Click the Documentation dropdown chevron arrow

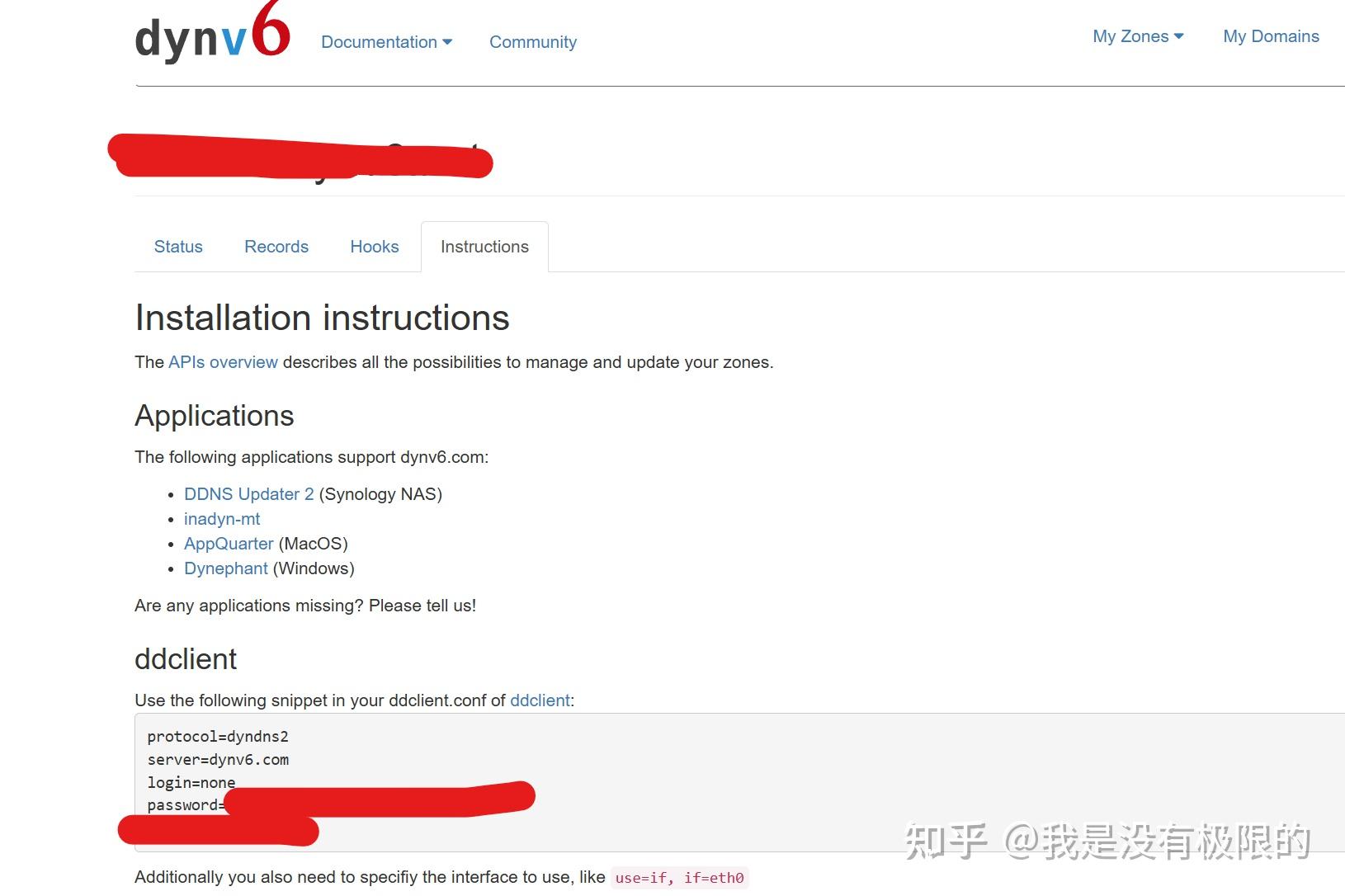point(447,42)
